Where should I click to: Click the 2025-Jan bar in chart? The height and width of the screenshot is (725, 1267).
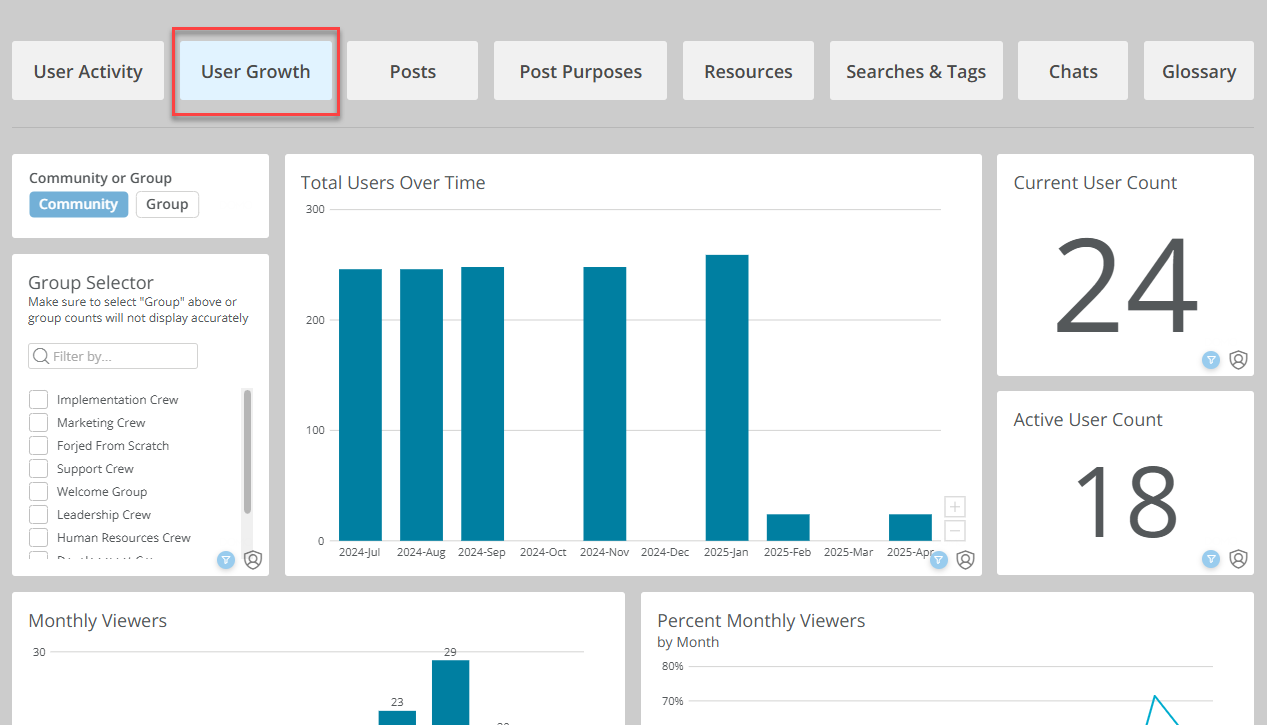coord(727,398)
